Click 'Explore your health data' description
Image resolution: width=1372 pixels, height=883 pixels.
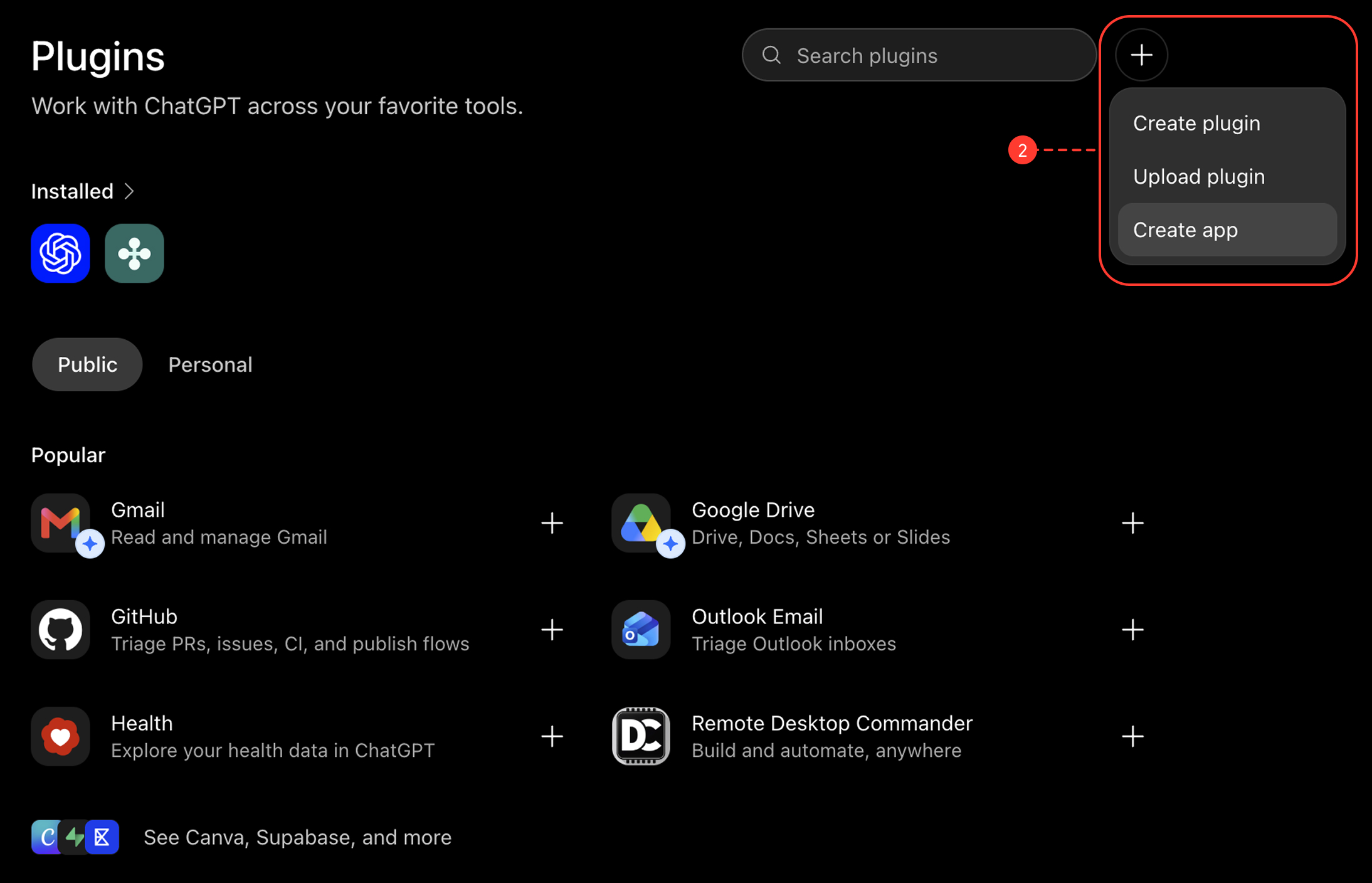pos(273,751)
